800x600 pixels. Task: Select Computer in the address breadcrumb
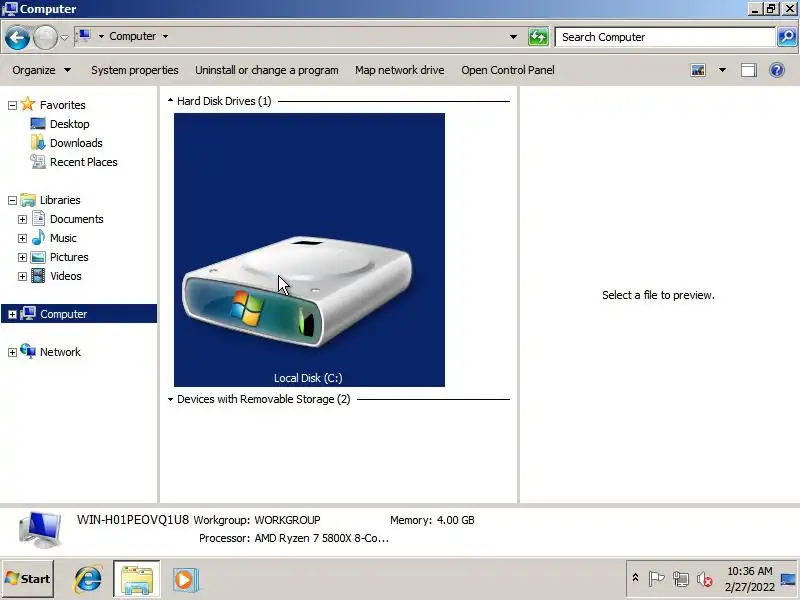[x=132, y=36]
